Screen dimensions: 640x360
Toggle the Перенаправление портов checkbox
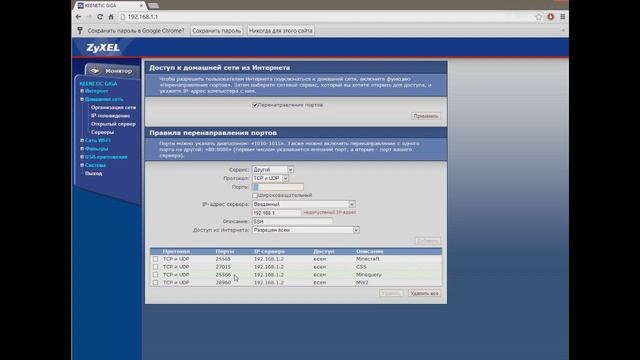click(x=255, y=105)
